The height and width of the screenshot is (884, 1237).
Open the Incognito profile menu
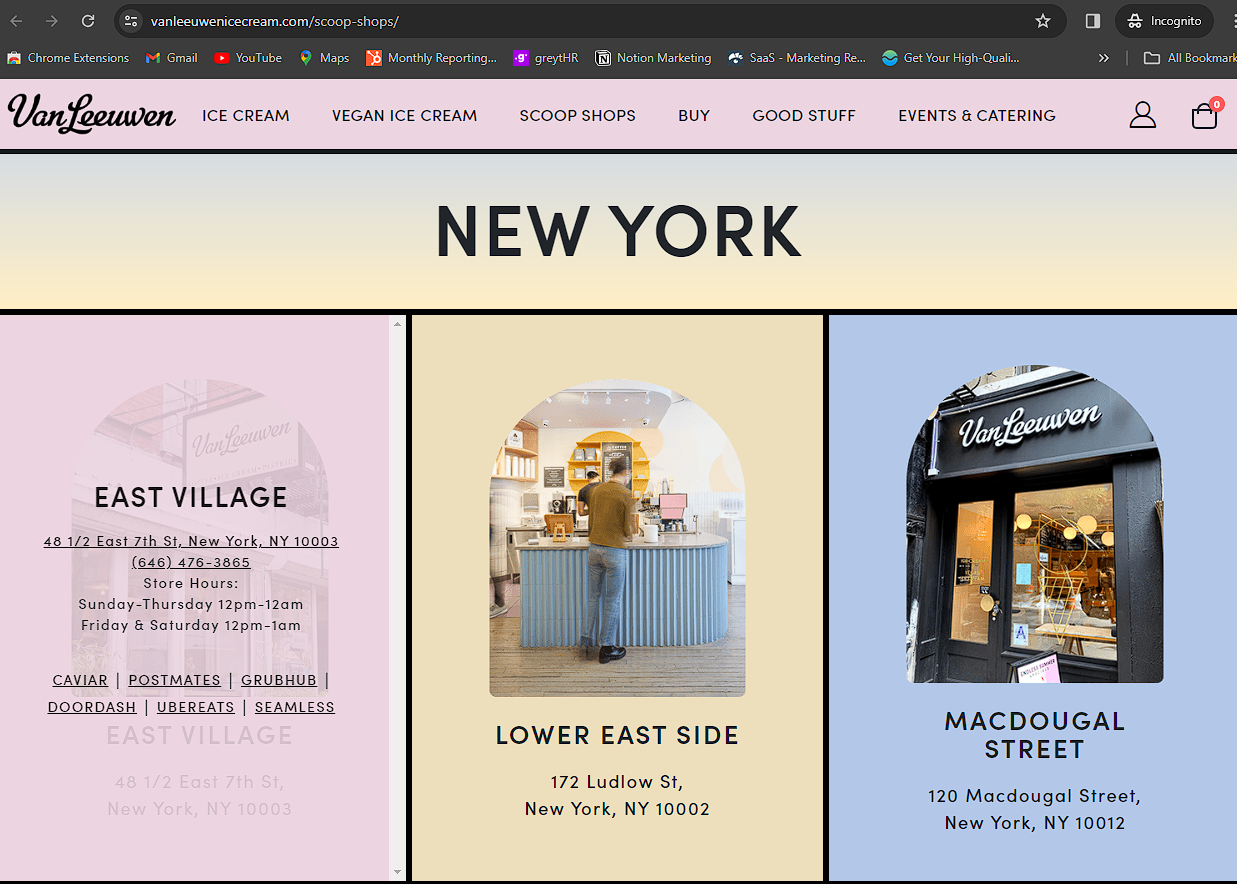click(1164, 20)
